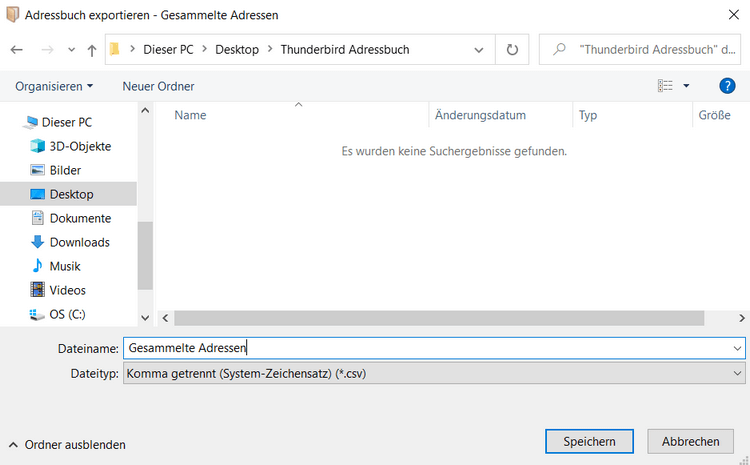Click the sidebar scroll down arrow
This screenshot has height=465, width=750.
[145, 318]
